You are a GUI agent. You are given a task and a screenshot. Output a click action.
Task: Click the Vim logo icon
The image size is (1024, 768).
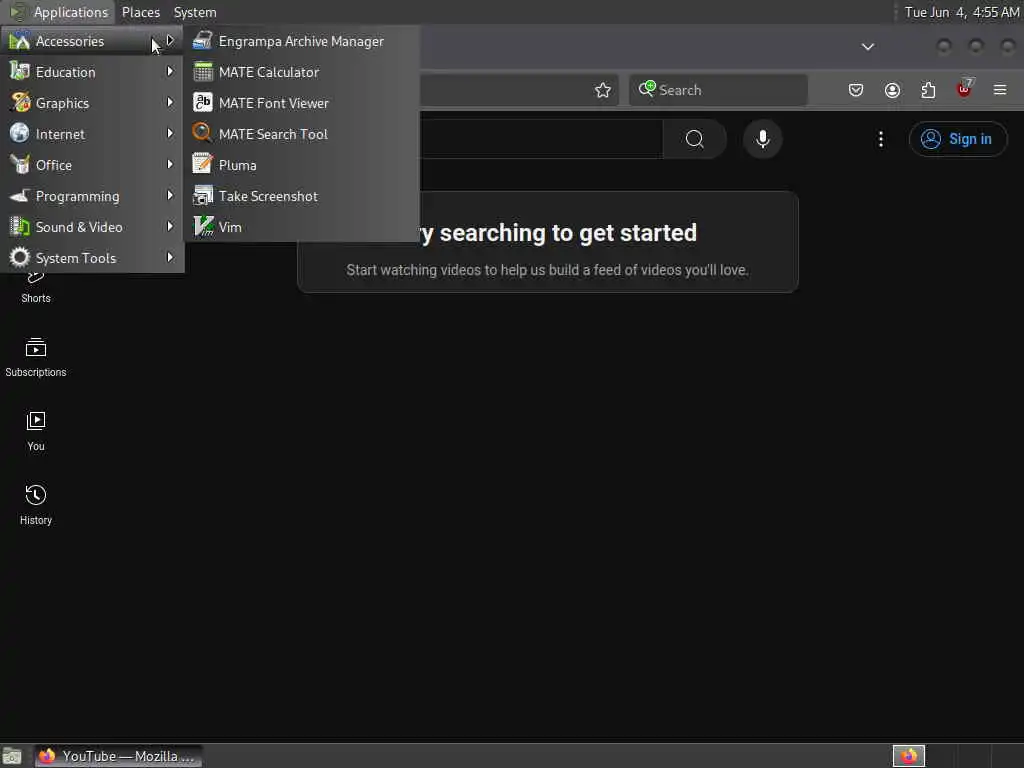coord(204,227)
